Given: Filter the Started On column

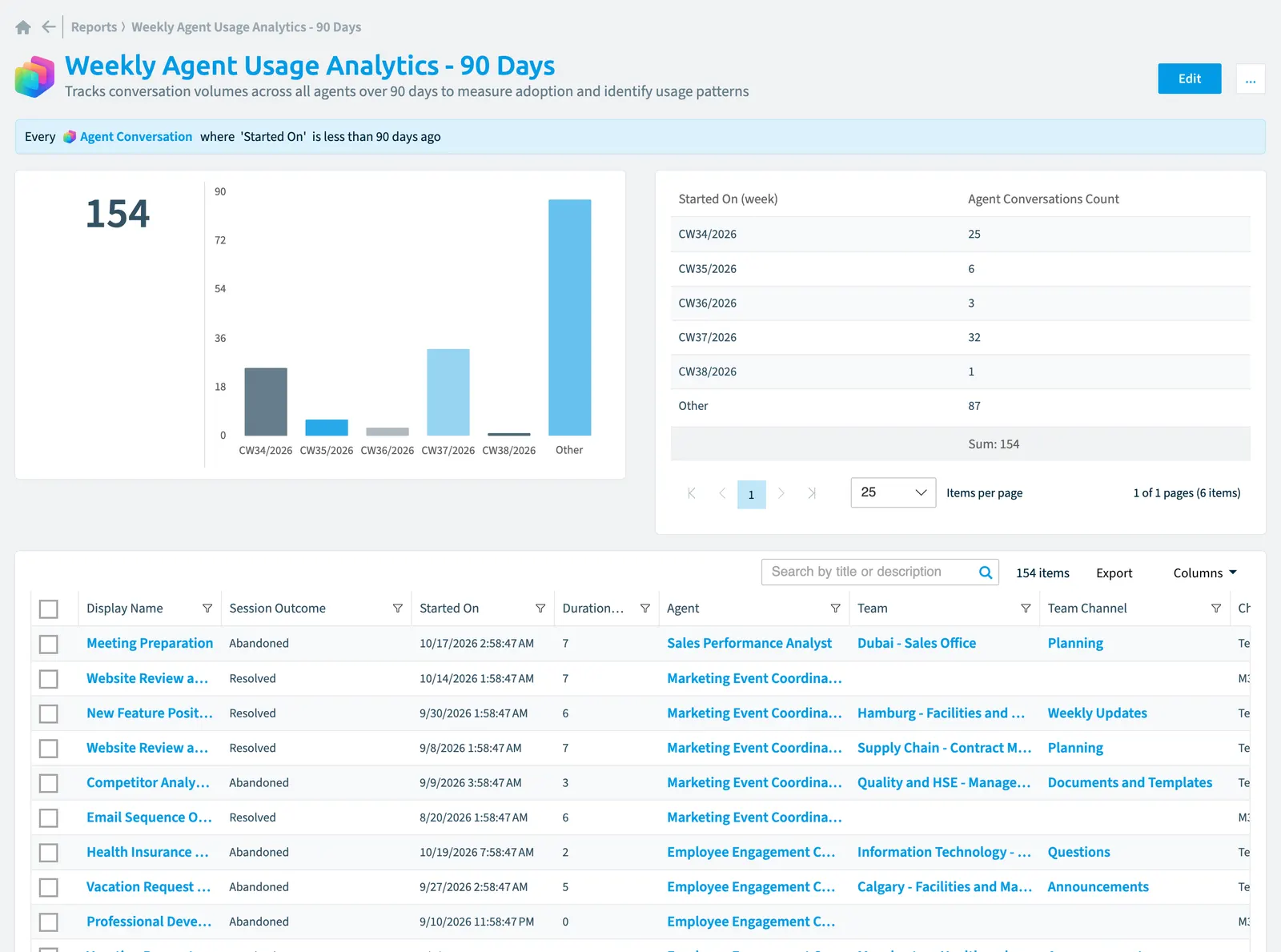Looking at the screenshot, I should tap(540, 609).
